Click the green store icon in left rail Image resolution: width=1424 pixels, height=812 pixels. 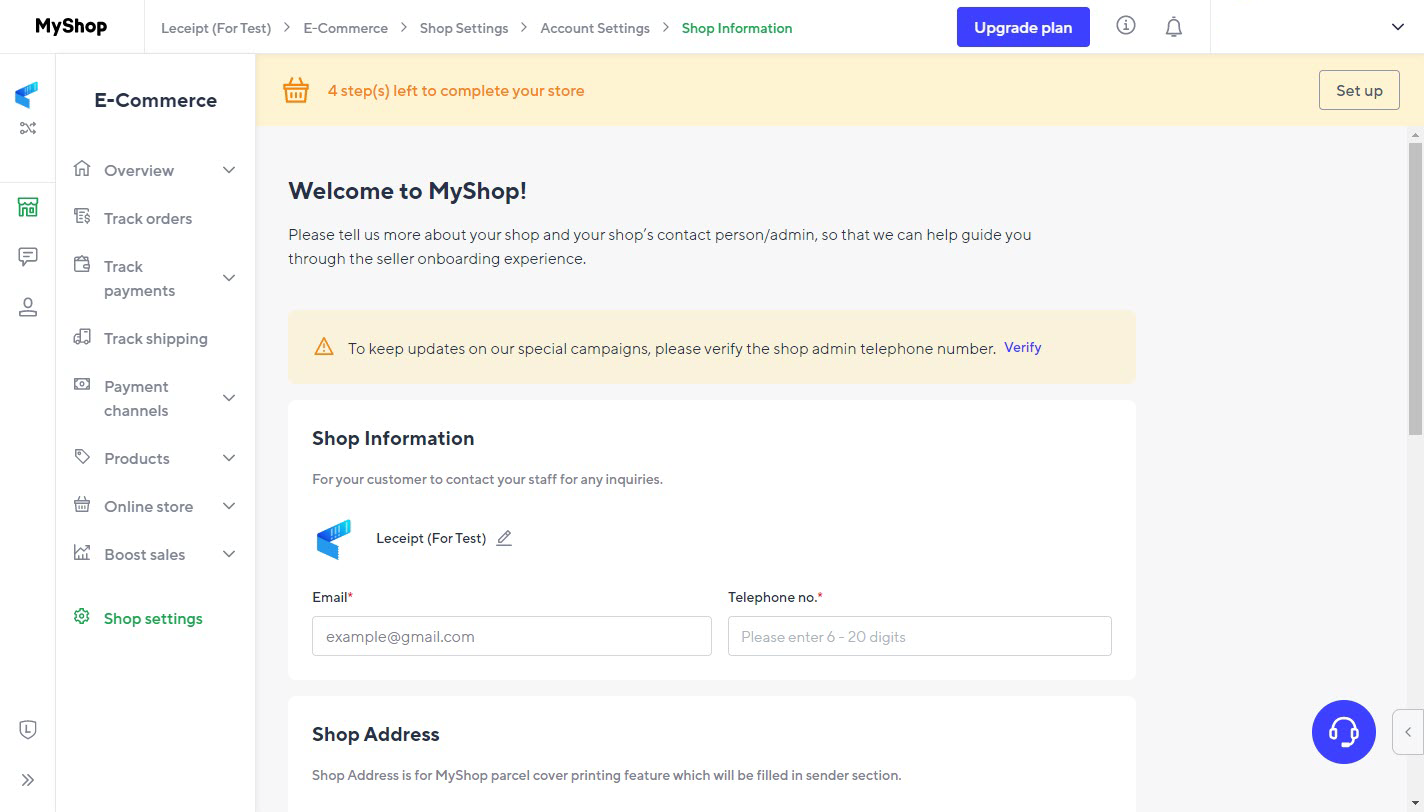(28, 207)
